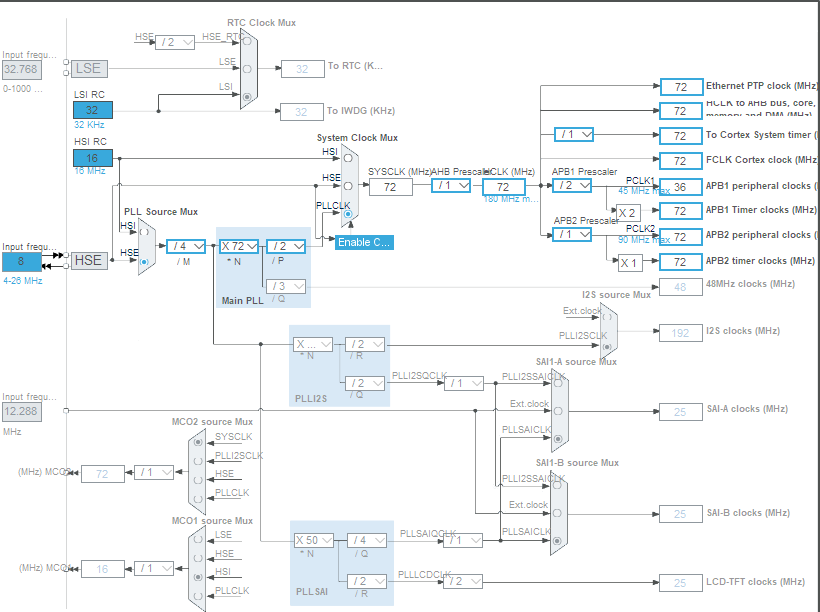
Task: Choose Ext.clock in the I2S source Mux
Action: (x=606, y=315)
